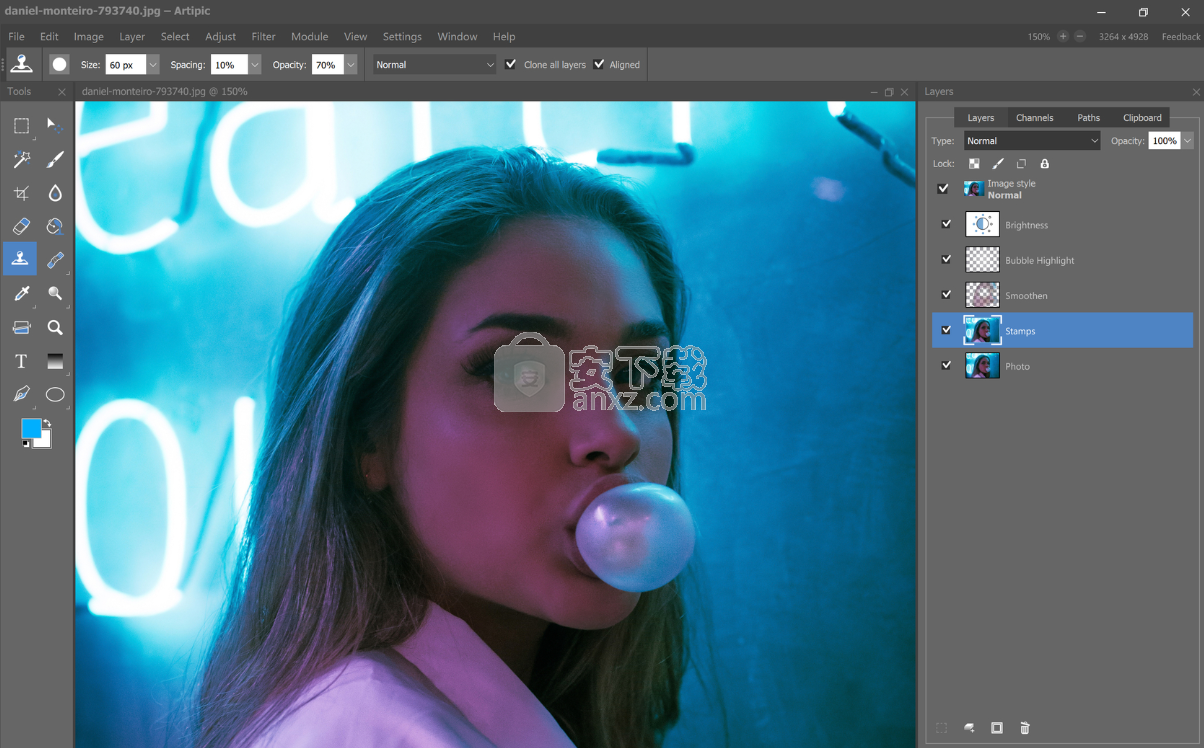
Task: Click lock transparent pixels checker icon
Action: tap(974, 164)
